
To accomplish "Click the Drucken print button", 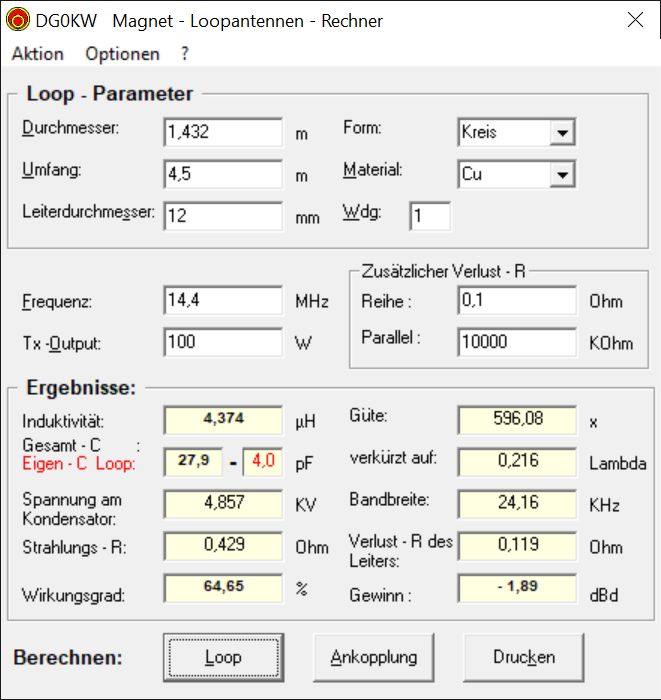I will tap(524, 657).
